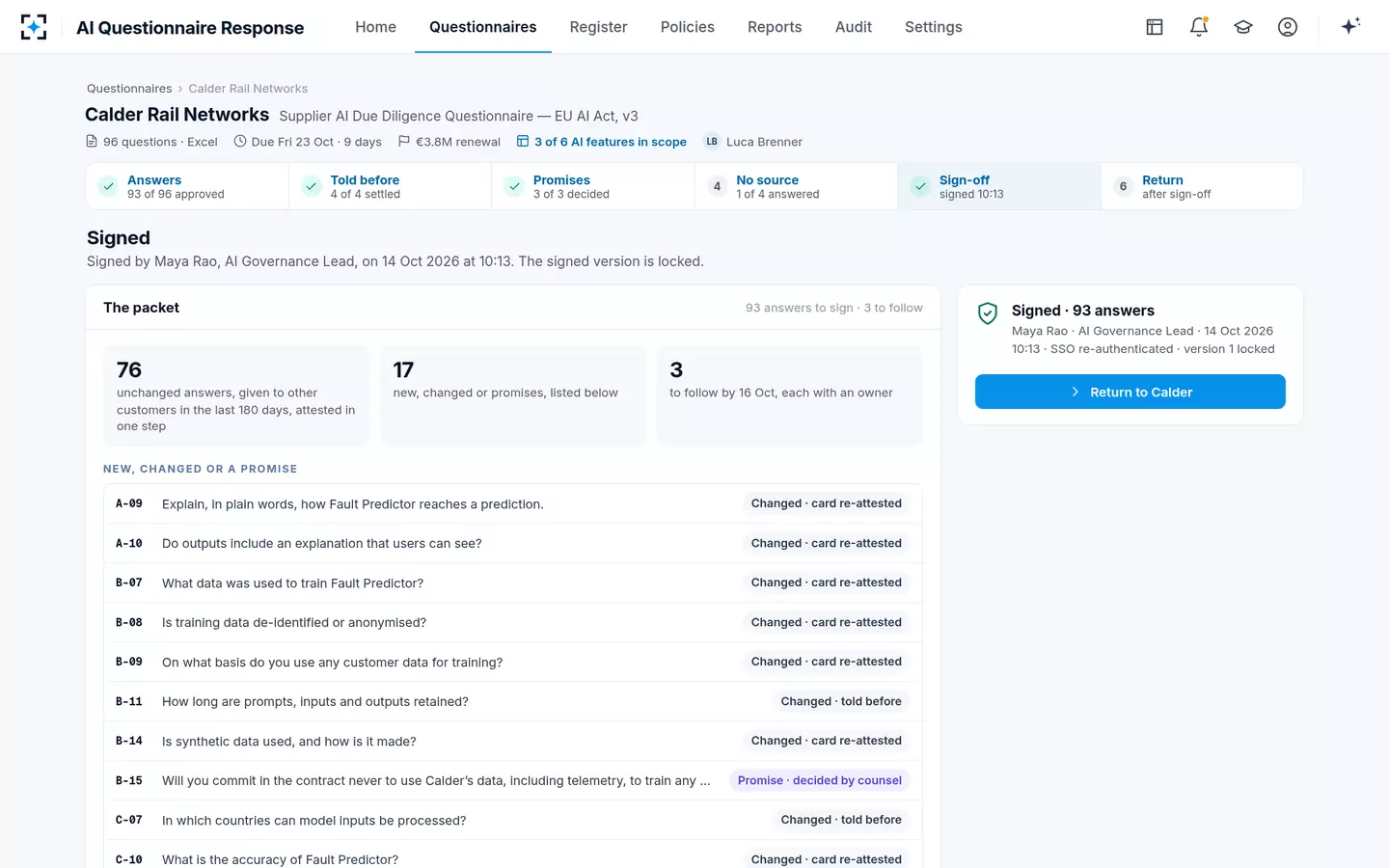The width and height of the screenshot is (1389, 868).
Task: Launch the AI sparkle assistant
Action: click(1350, 26)
